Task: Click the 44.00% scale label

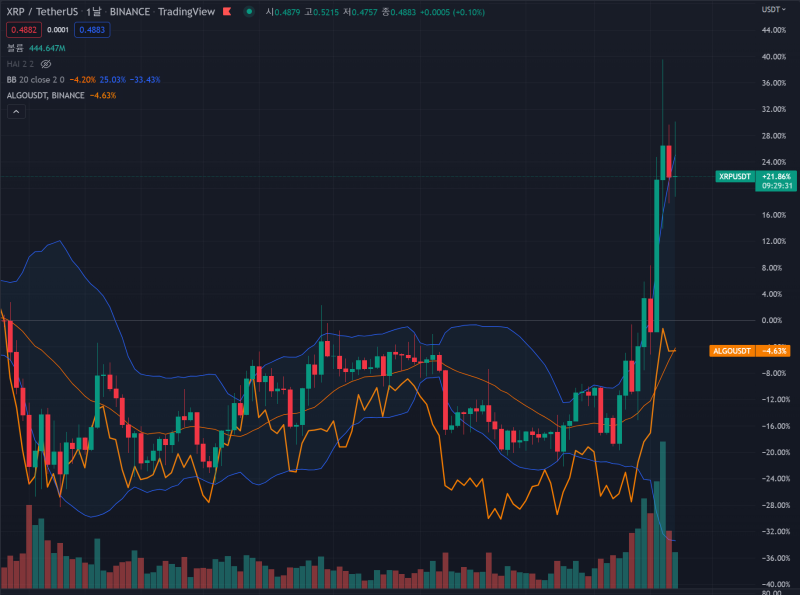Action: pos(773,30)
